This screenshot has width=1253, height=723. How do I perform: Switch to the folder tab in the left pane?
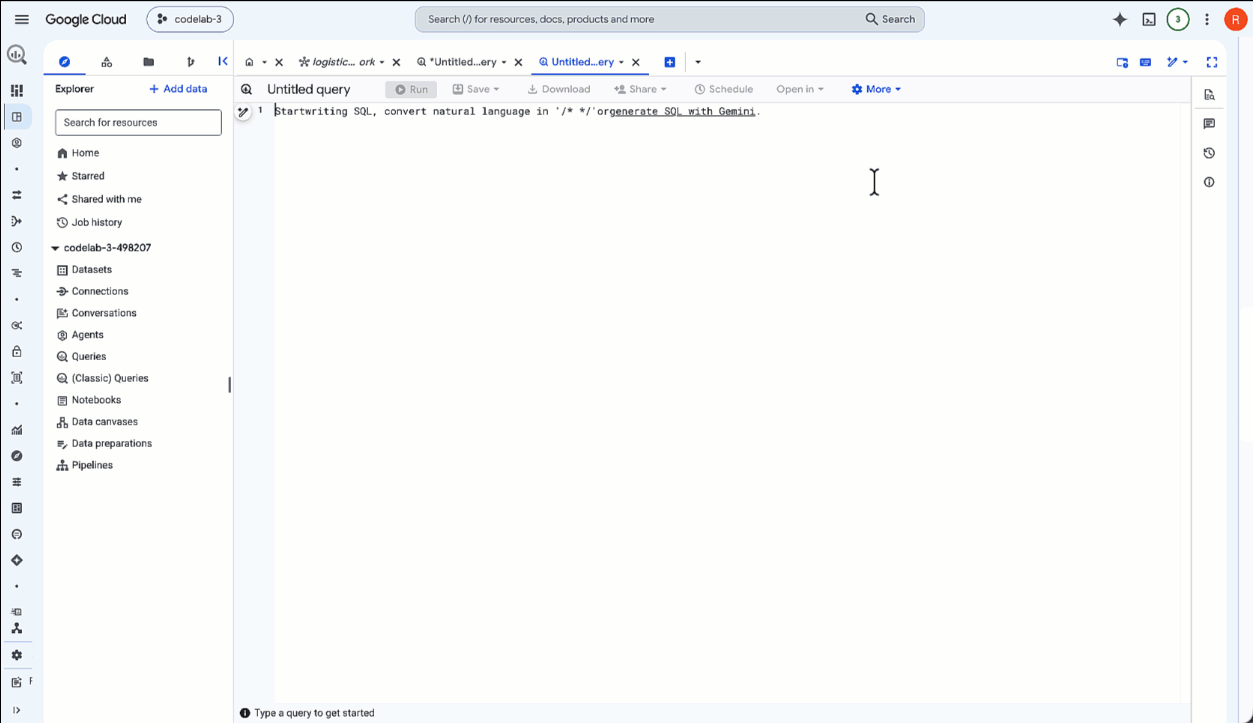point(148,62)
